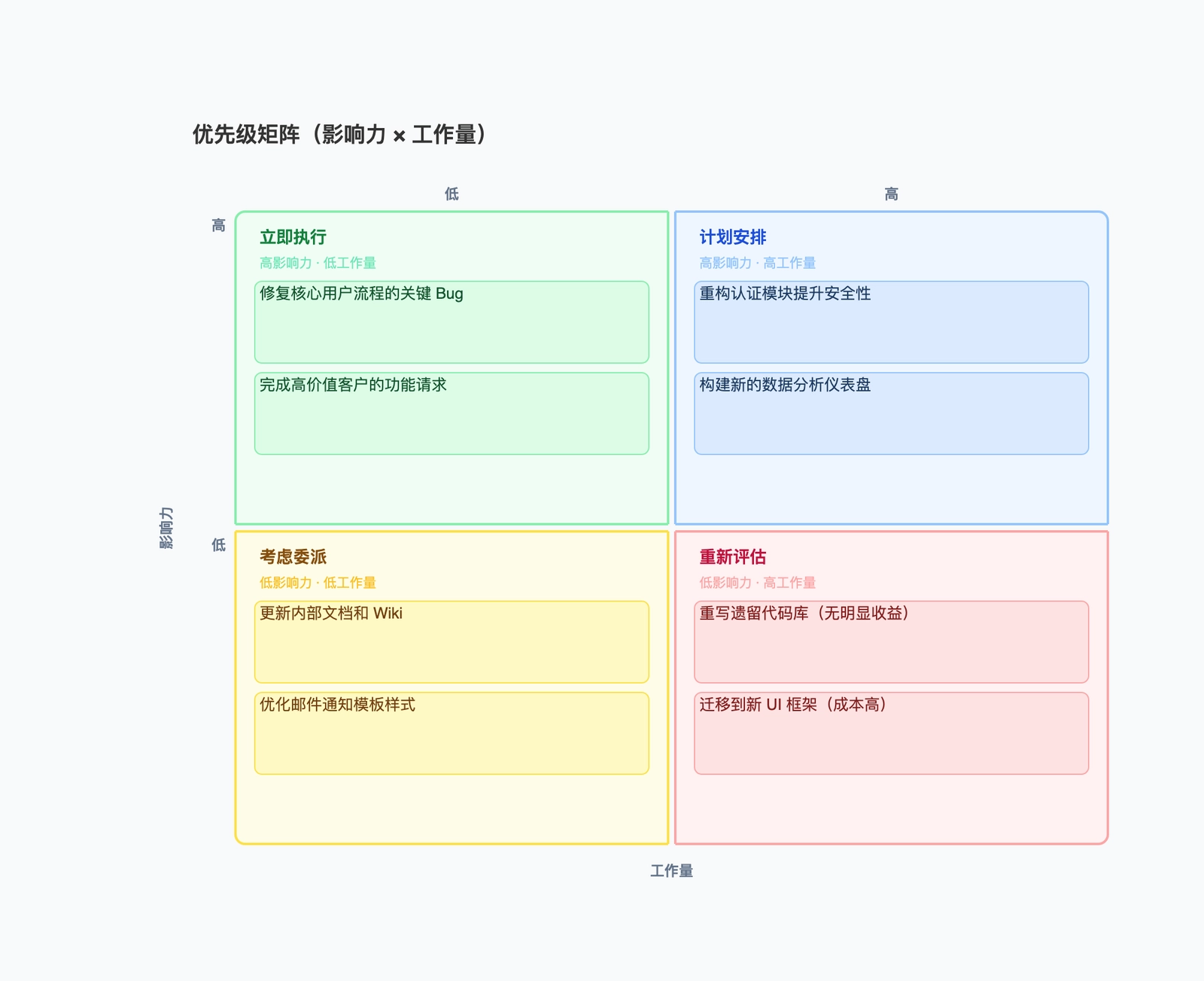Select the '考虑委派' quadrant heading
Viewport: 1204px width, 981px height.
click(292, 556)
